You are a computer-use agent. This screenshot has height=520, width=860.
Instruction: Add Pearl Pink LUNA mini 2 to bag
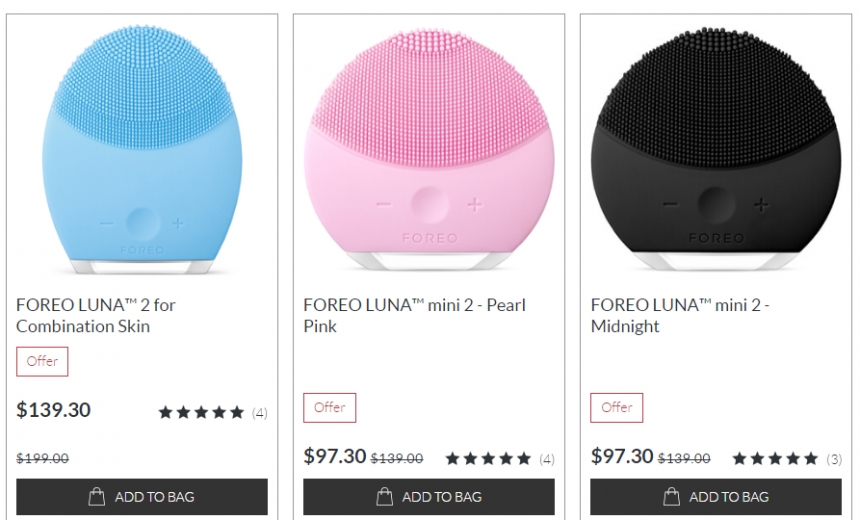(x=429, y=497)
